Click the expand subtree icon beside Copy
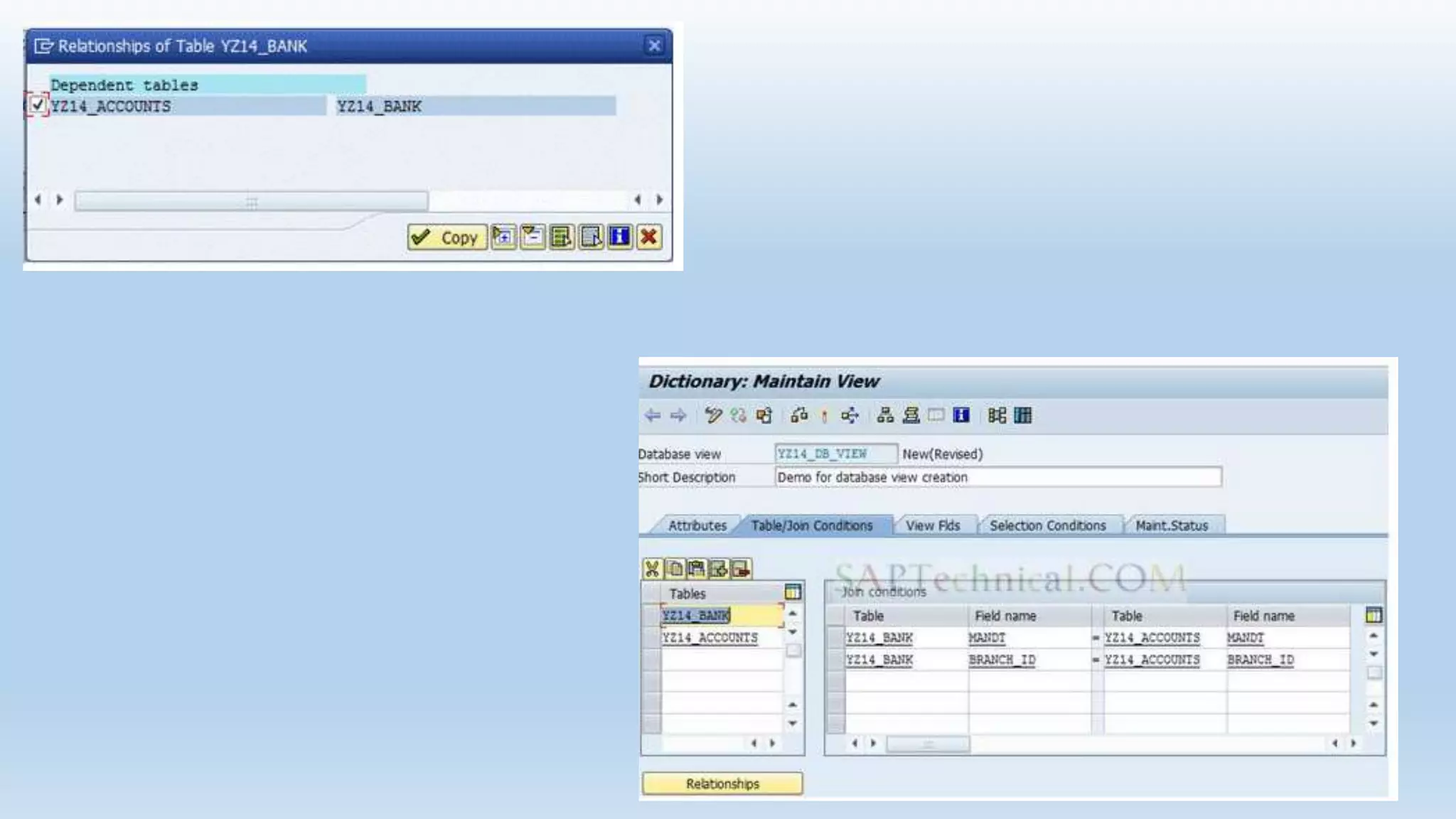 (x=503, y=237)
